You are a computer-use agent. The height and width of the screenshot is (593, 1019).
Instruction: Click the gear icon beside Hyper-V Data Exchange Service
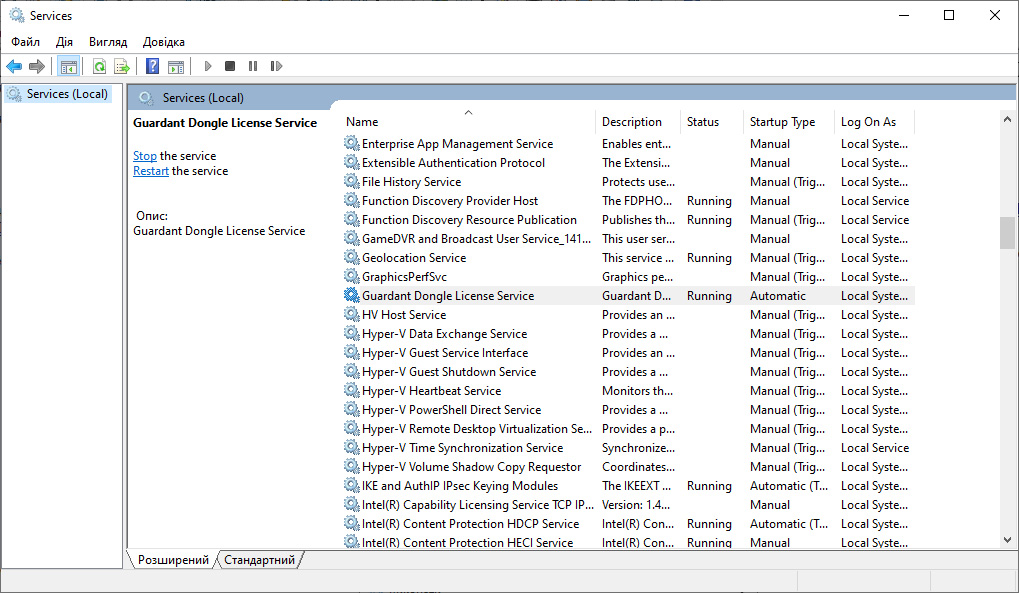352,334
